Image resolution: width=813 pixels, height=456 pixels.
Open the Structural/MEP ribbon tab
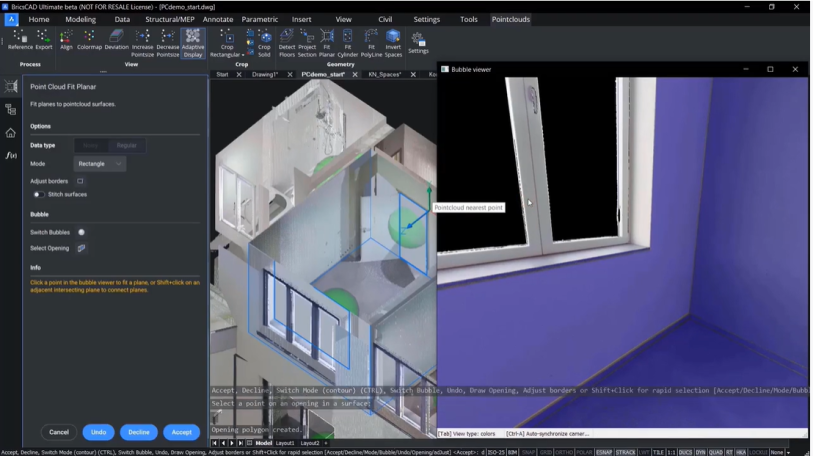(170, 19)
